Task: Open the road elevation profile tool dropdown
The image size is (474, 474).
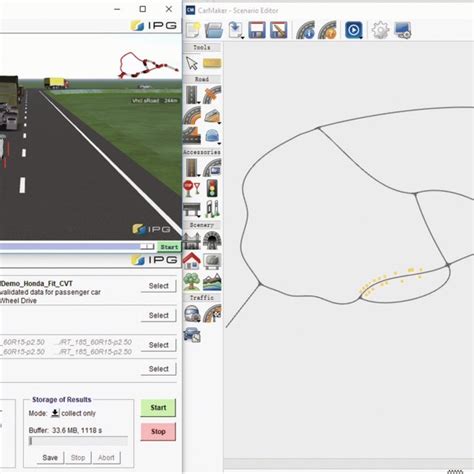Action: click(212, 116)
